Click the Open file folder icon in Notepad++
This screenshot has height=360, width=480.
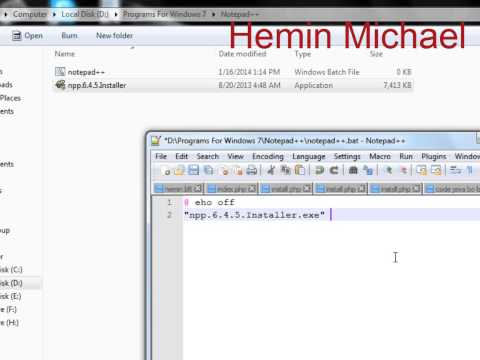click(x=179, y=170)
